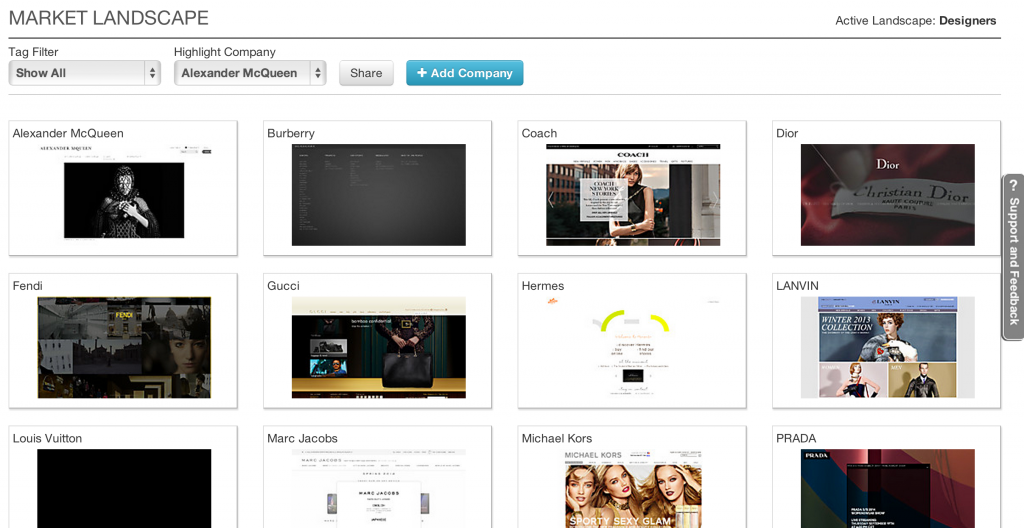
Task: Click the Fendi card title
Action: point(27,286)
